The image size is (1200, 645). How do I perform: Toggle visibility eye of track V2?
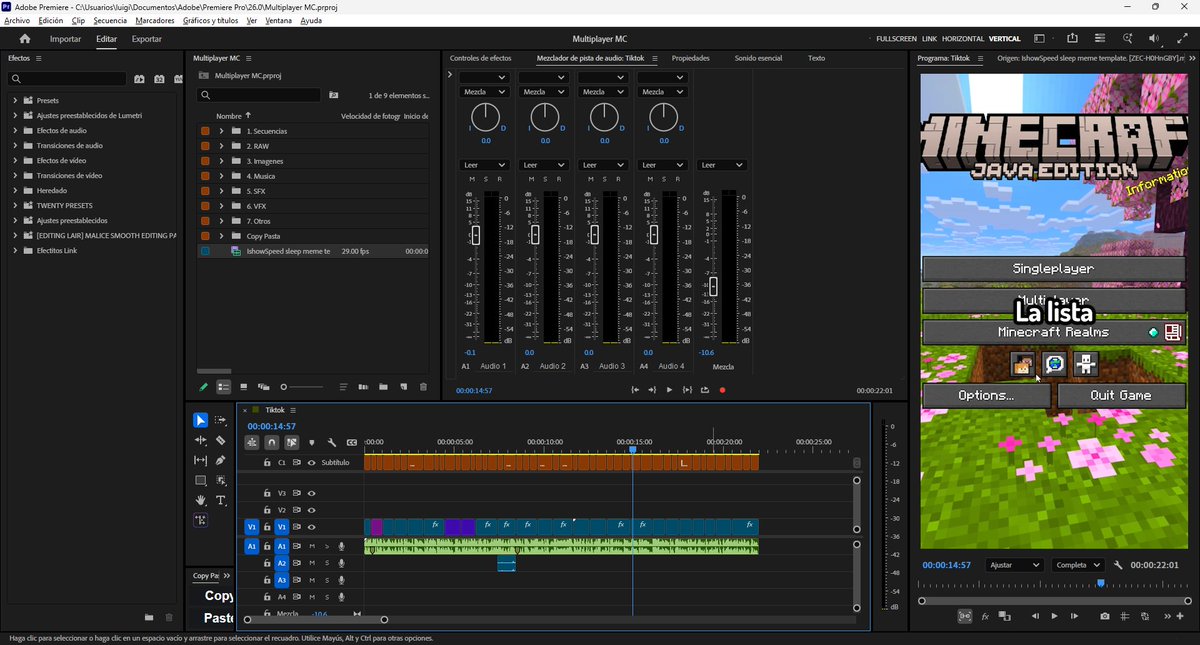coord(311,510)
